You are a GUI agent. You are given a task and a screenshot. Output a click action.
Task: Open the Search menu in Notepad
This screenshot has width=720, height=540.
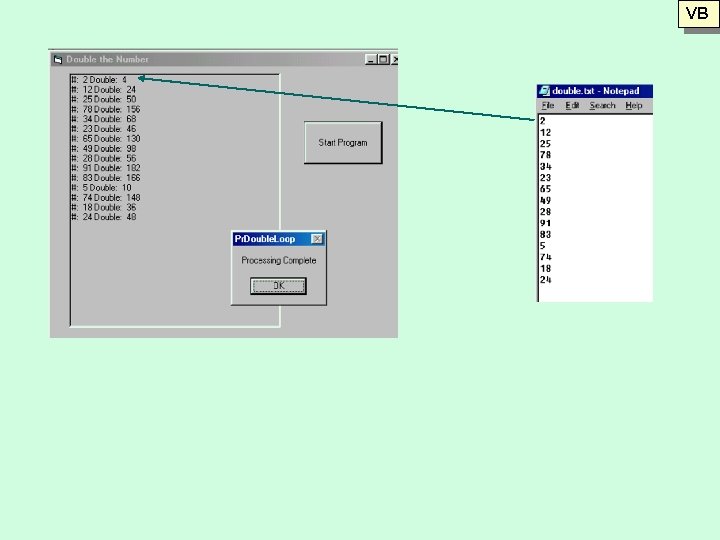602,106
